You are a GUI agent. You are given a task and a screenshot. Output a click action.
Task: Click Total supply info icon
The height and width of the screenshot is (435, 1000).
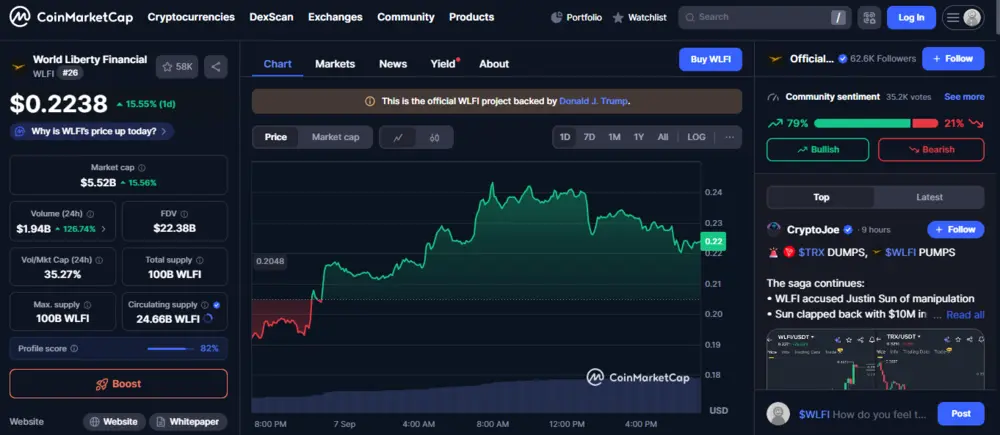[x=200, y=260]
